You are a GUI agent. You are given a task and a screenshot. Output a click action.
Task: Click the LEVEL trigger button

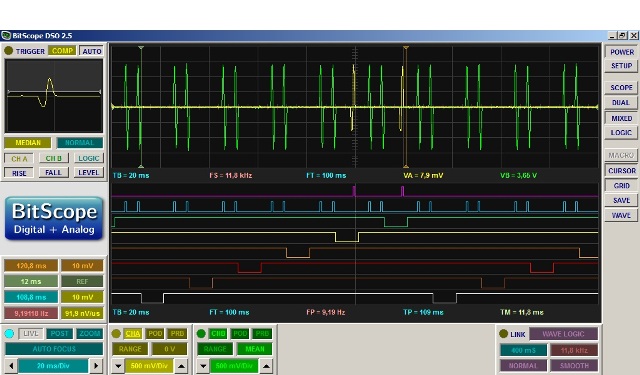[89, 173]
